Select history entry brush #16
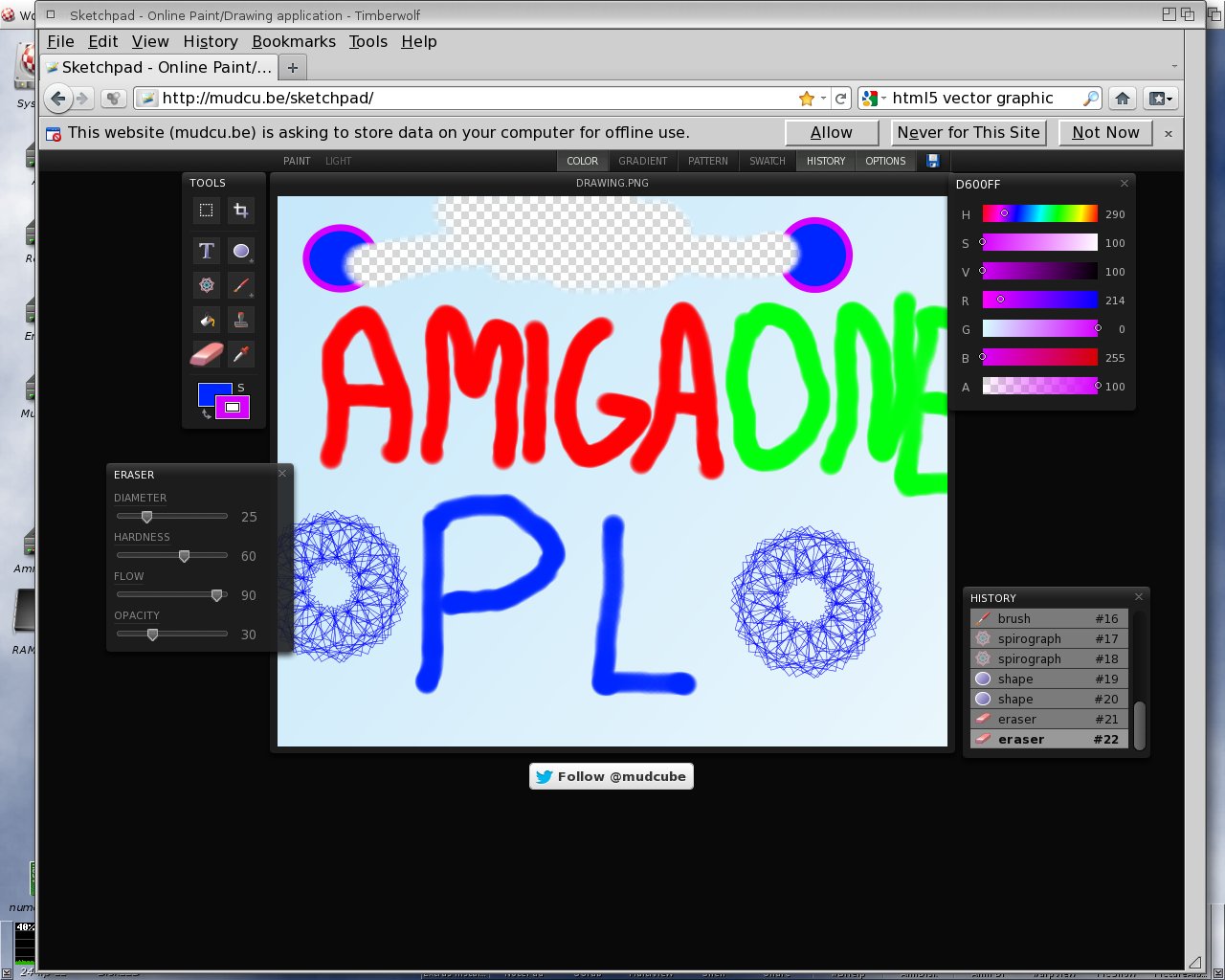Viewport: 1225px width, 980px height. [x=1049, y=618]
